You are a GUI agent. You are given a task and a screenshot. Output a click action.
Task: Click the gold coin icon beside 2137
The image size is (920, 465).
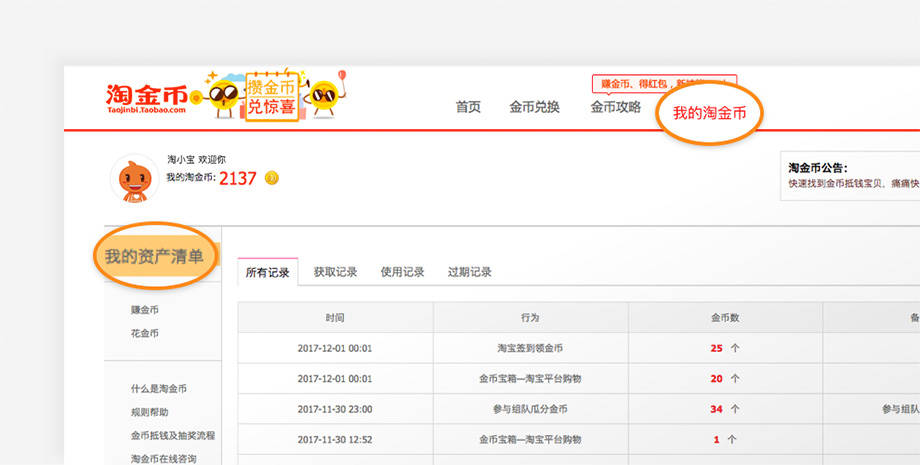click(x=272, y=178)
